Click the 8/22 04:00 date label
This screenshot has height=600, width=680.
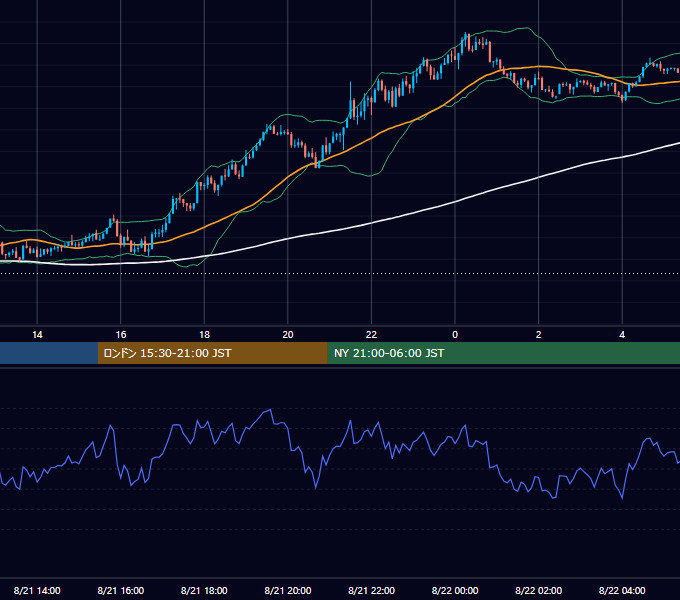[x=622, y=590]
